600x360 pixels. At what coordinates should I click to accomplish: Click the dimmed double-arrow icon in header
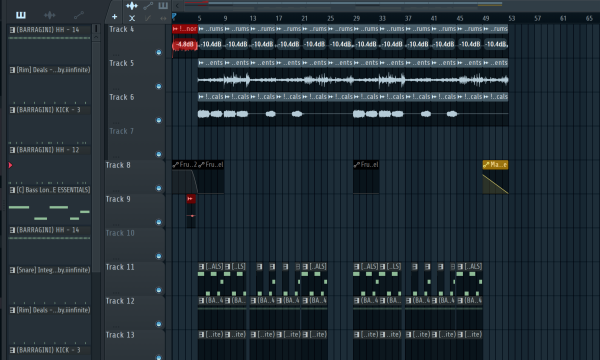(x=163, y=18)
